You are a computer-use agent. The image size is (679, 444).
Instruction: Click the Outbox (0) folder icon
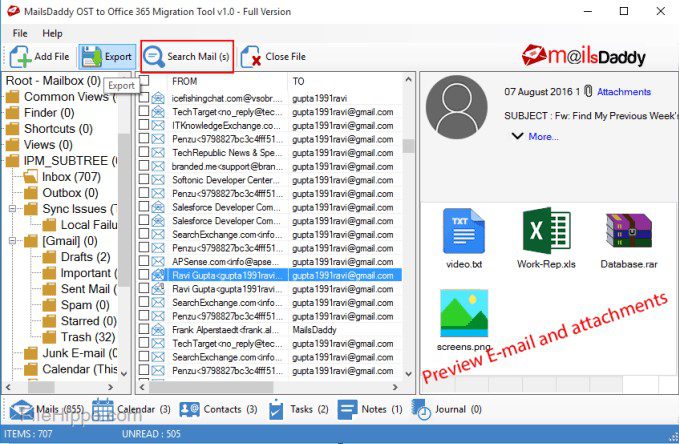31,193
